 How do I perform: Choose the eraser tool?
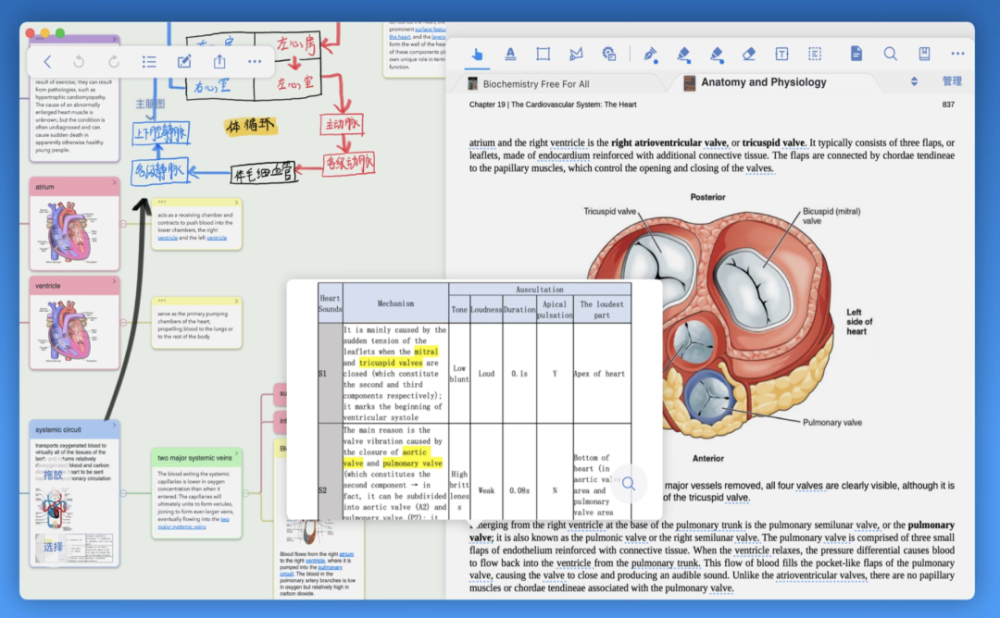click(749, 54)
